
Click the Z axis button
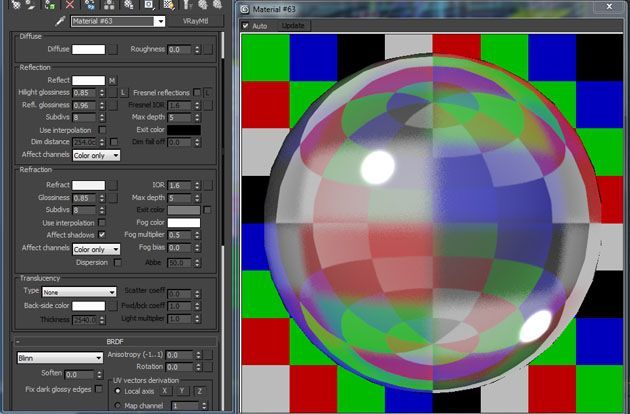(x=199, y=391)
